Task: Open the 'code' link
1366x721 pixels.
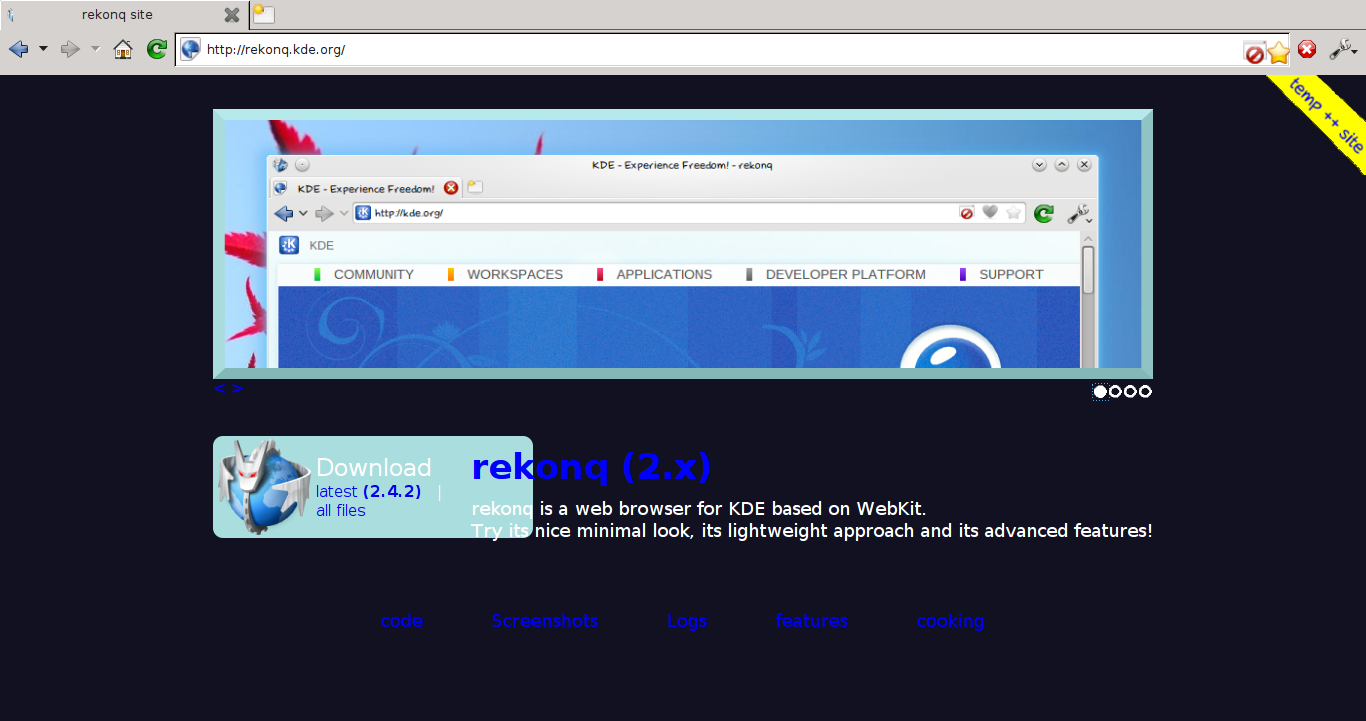Action: click(401, 621)
